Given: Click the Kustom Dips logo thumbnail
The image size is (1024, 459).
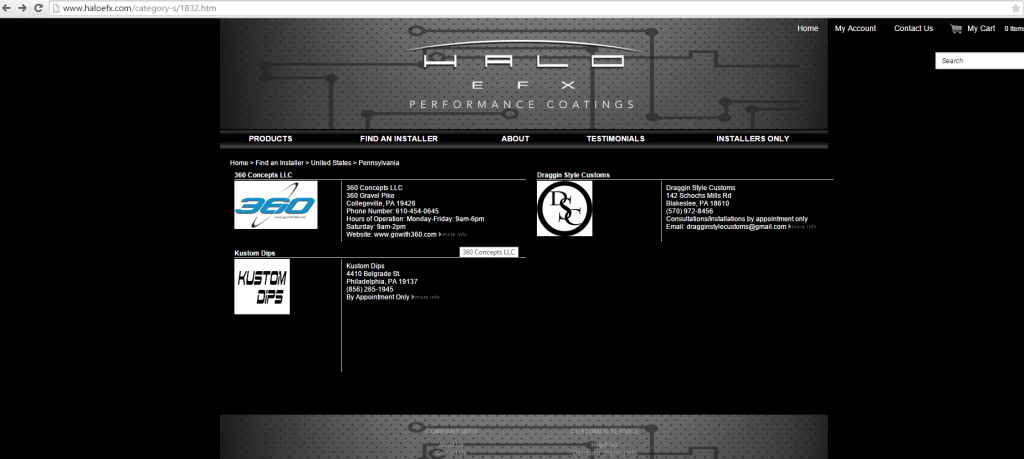Looking at the screenshot, I should pos(262,287).
